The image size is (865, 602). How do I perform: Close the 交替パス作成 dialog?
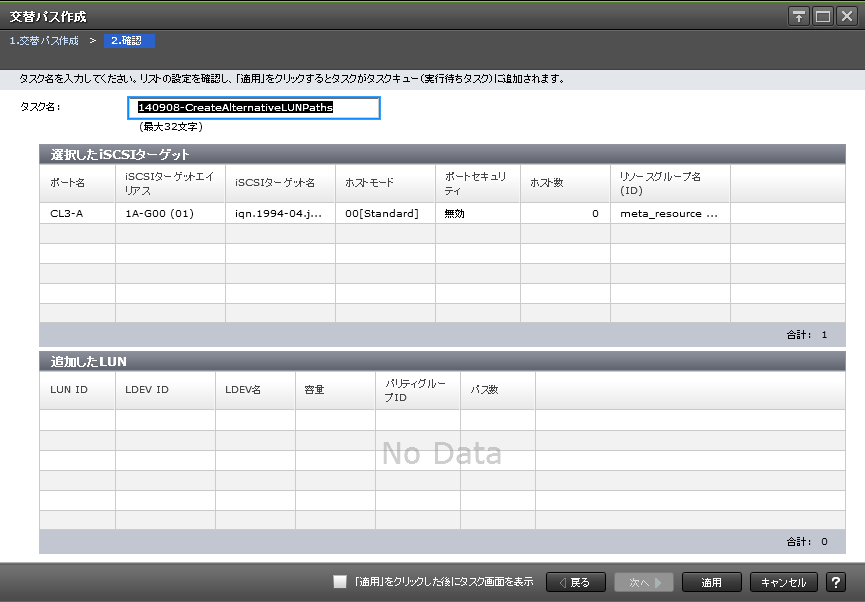click(x=846, y=17)
